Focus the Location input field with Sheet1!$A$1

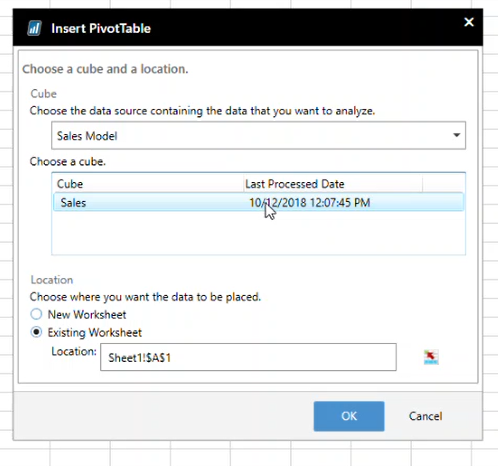(248, 357)
